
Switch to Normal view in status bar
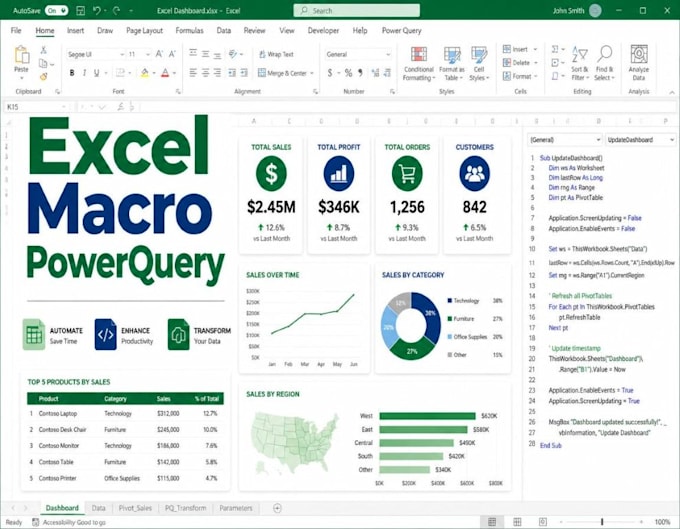tap(492, 522)
